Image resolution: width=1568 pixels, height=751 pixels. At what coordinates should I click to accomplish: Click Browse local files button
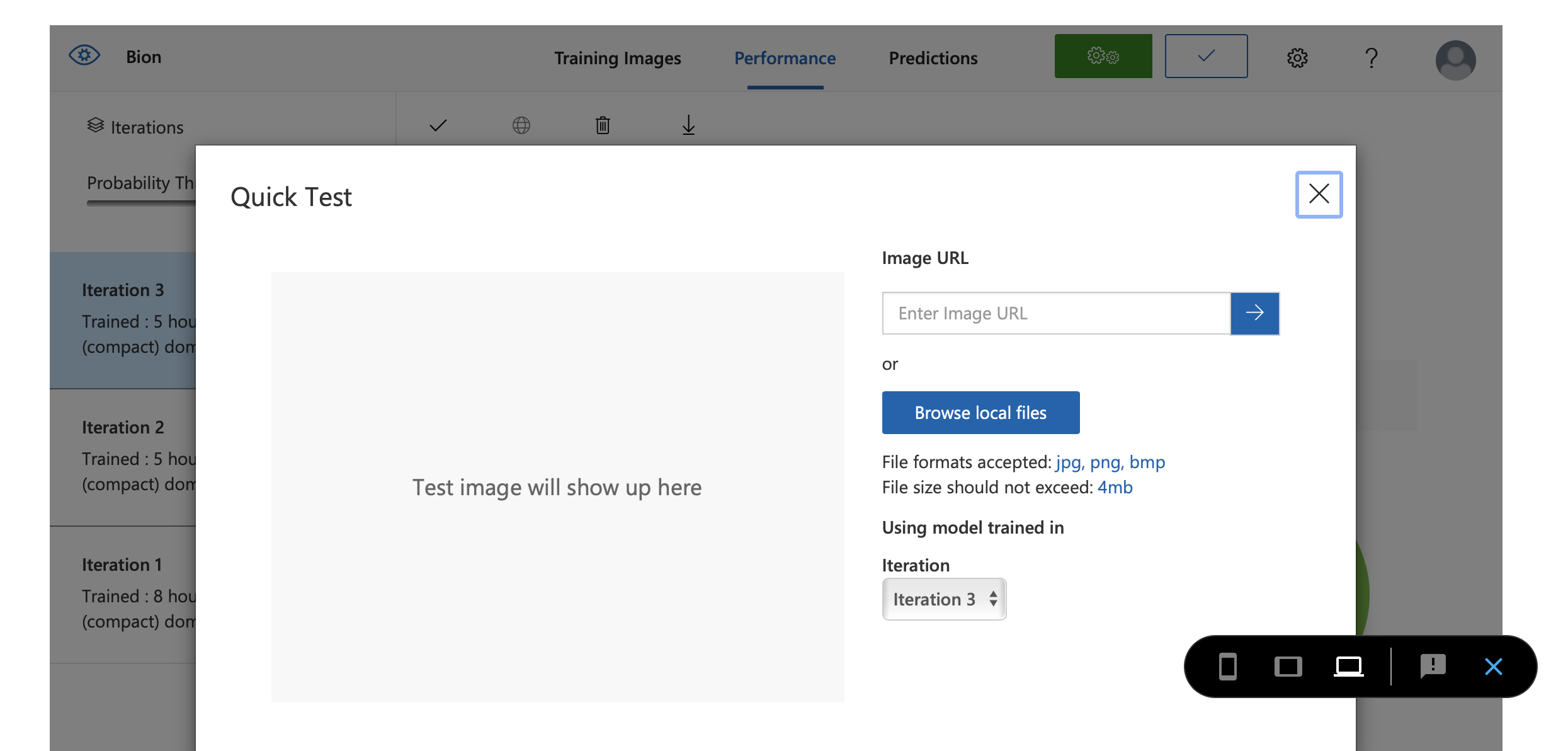click(x=980, y=413)
